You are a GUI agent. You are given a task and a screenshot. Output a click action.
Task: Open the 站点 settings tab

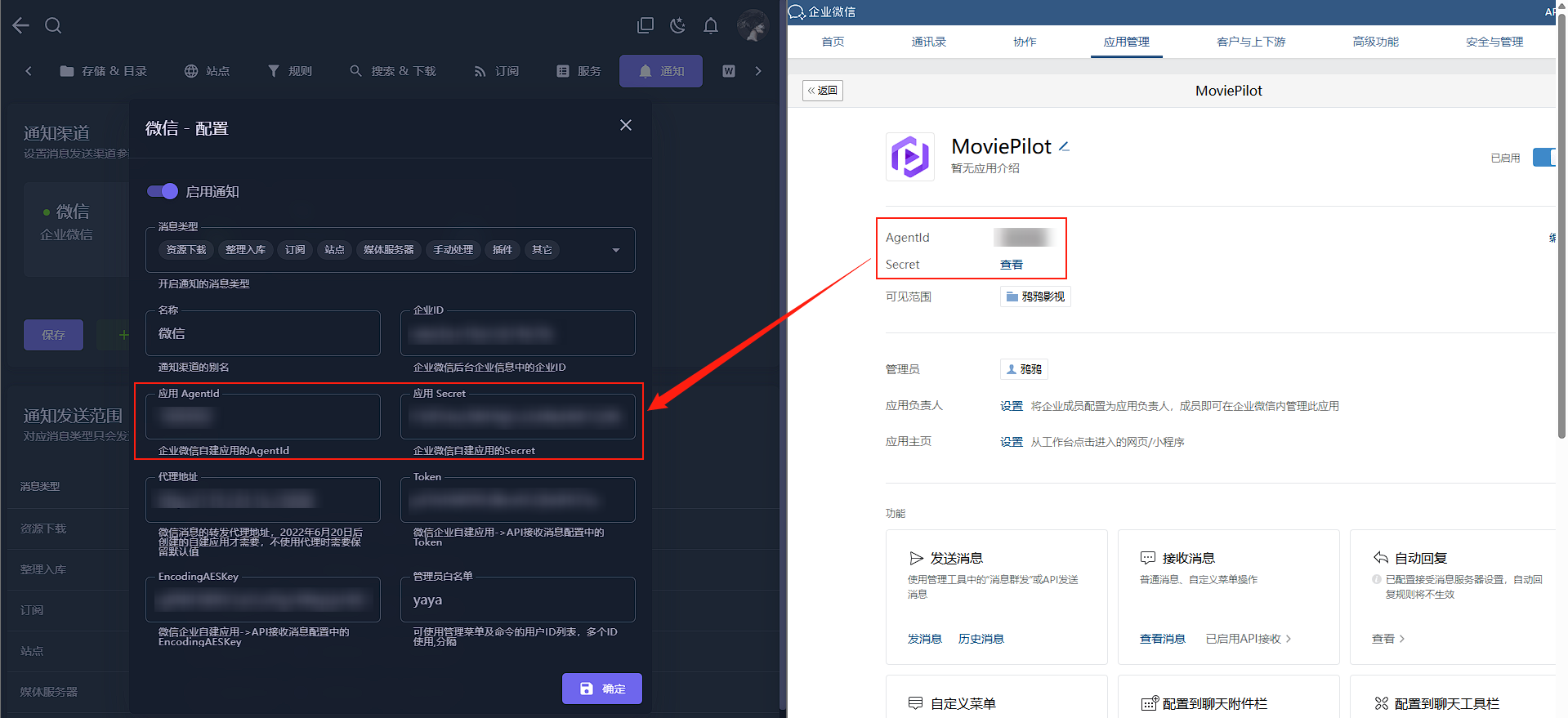coord(207,71)
